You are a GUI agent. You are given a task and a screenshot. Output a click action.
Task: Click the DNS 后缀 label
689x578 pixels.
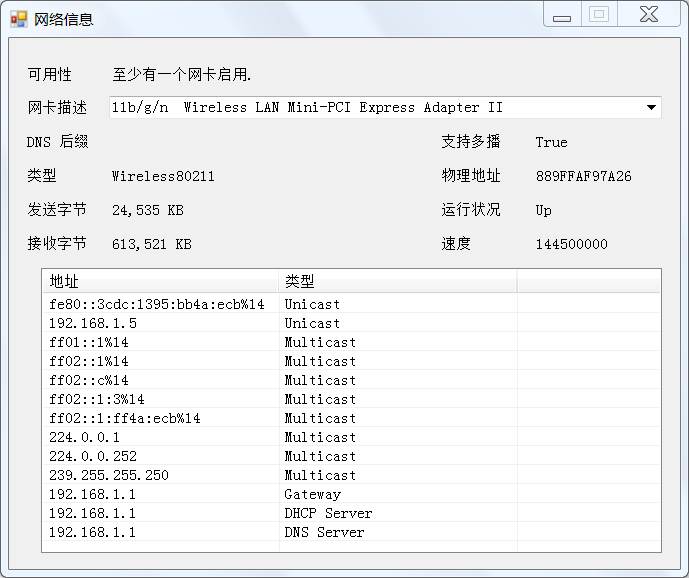[x=57, y=142]
